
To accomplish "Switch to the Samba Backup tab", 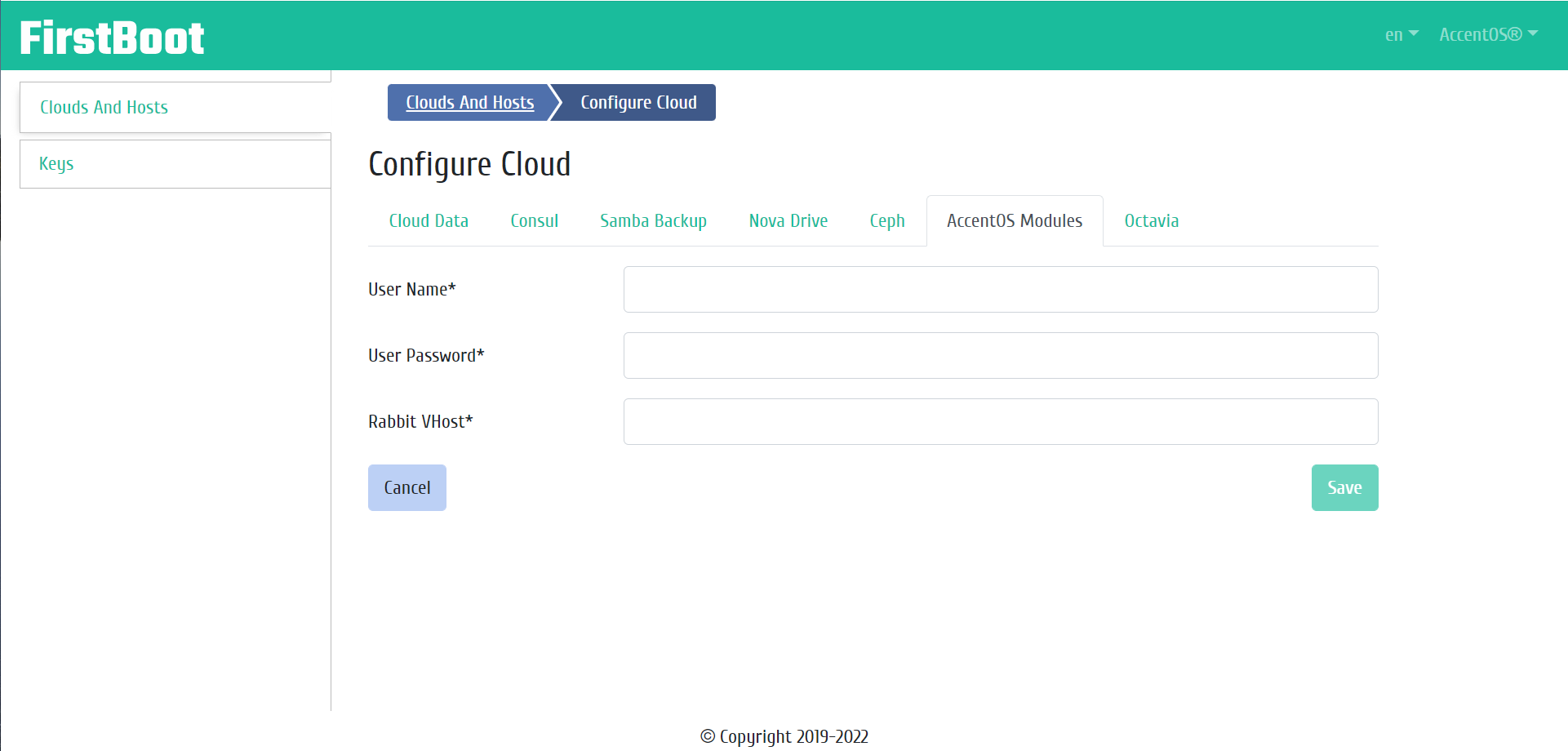I will coord(653,220).
